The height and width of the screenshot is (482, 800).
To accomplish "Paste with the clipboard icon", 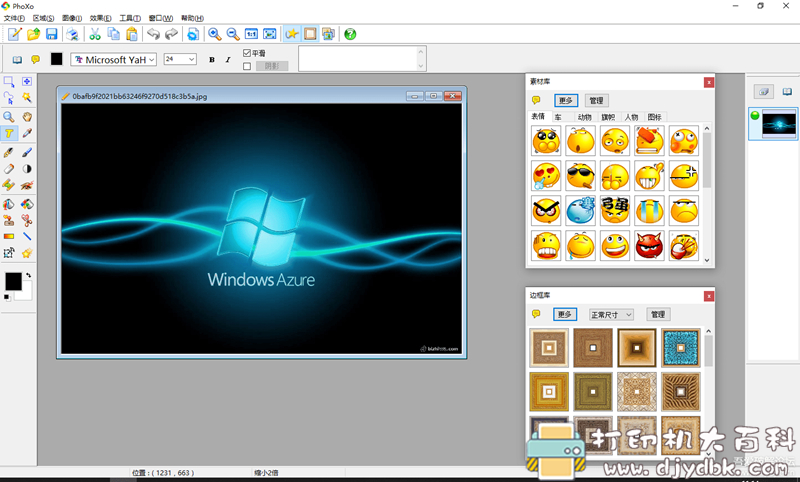I will tap(132, 34).
